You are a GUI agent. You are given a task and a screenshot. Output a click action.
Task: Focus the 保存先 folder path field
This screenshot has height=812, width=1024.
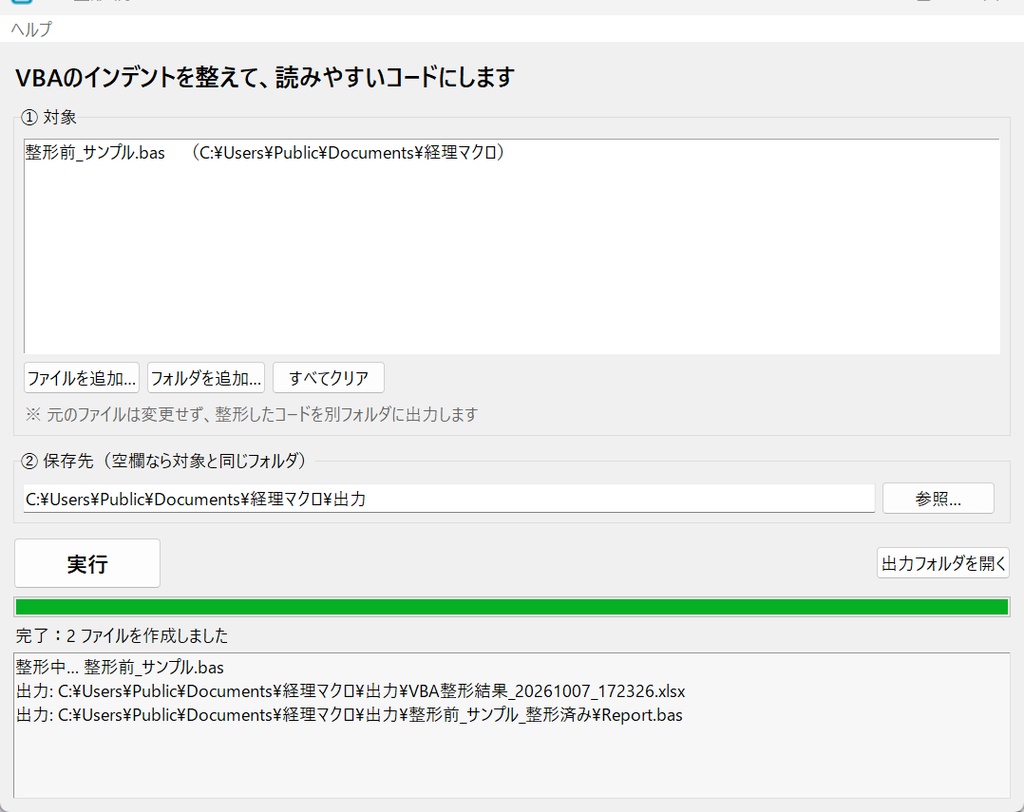click(x=449, y=499)
